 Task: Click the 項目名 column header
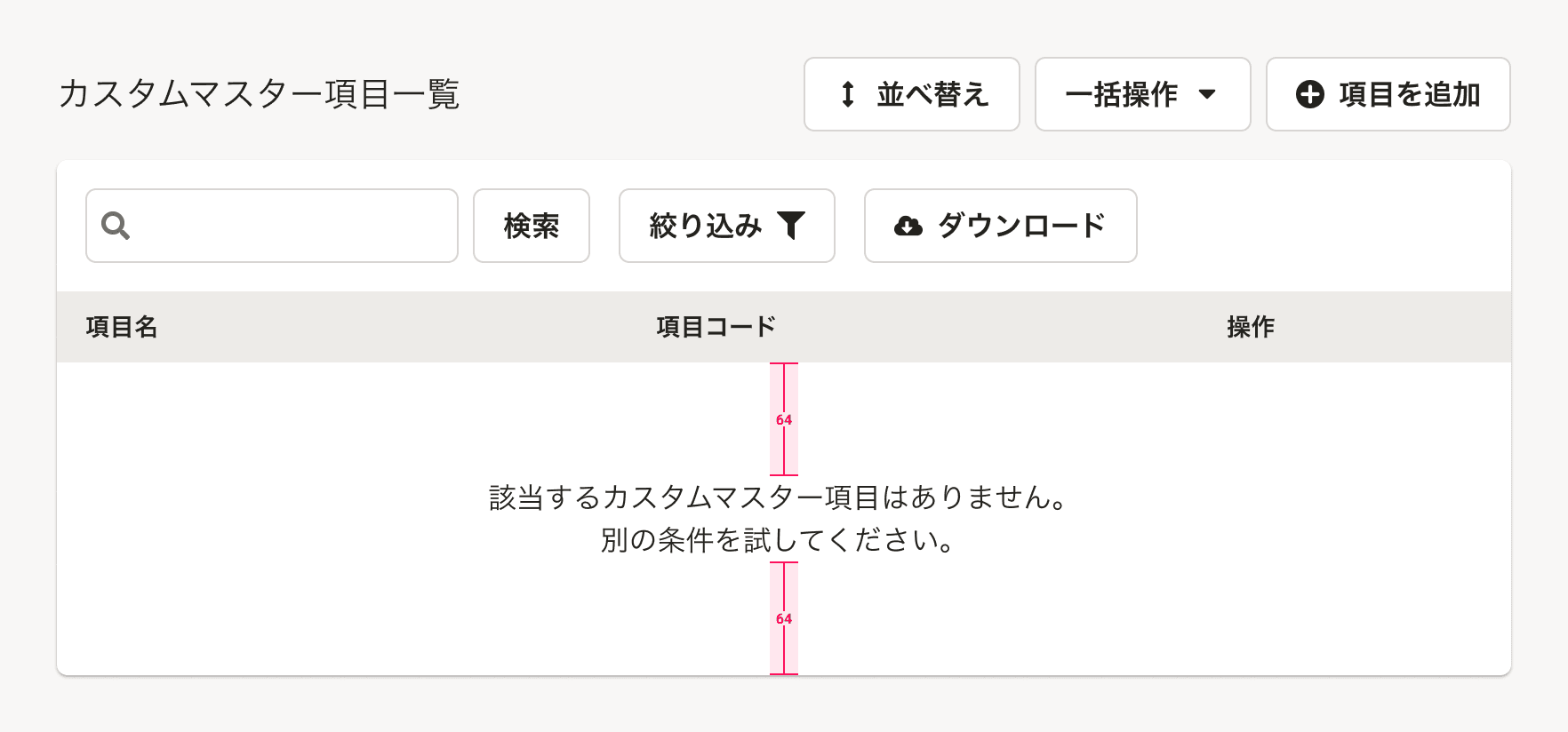tap(121, 327)
